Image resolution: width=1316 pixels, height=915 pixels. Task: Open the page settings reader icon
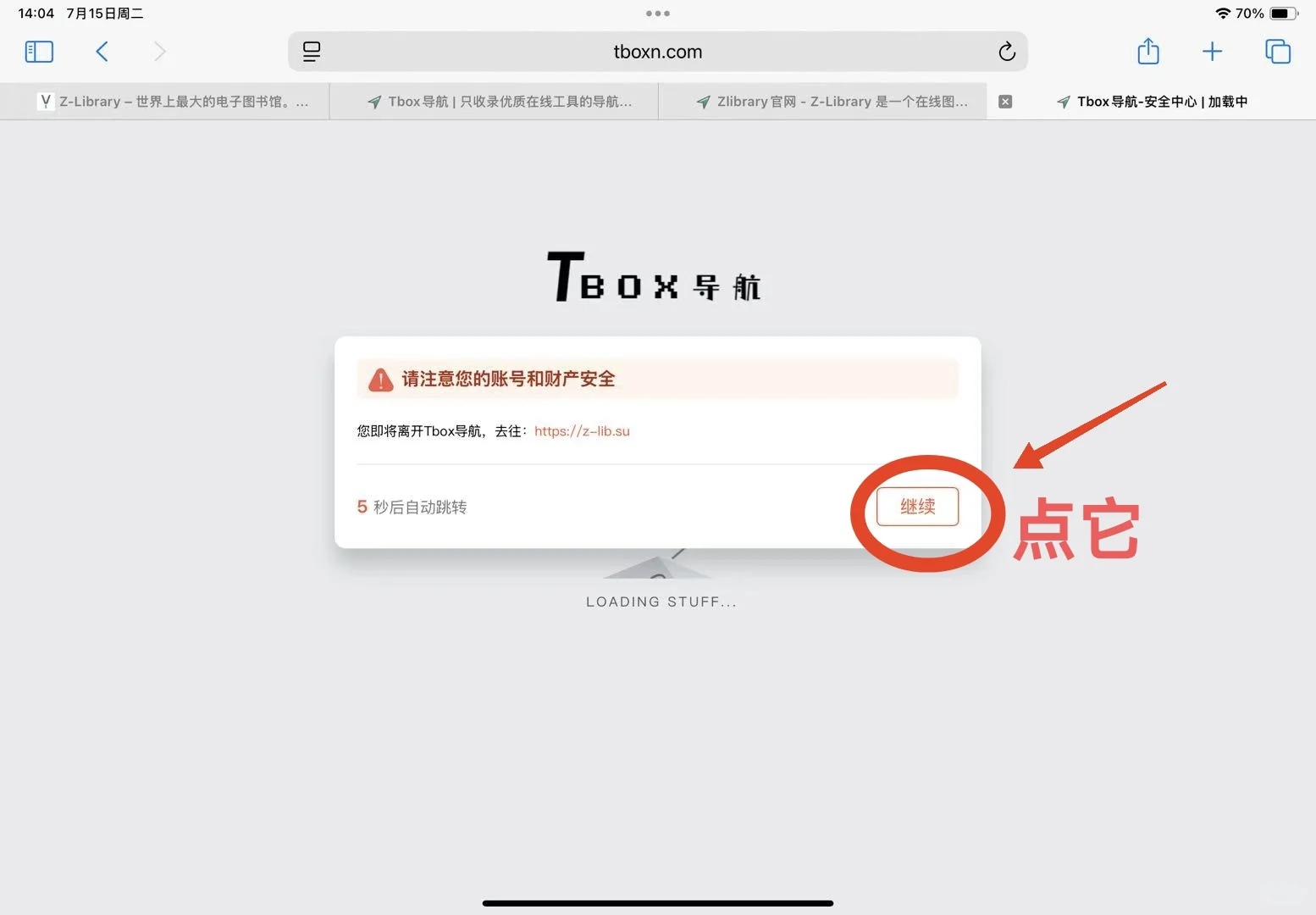click(x=312, y=52)
